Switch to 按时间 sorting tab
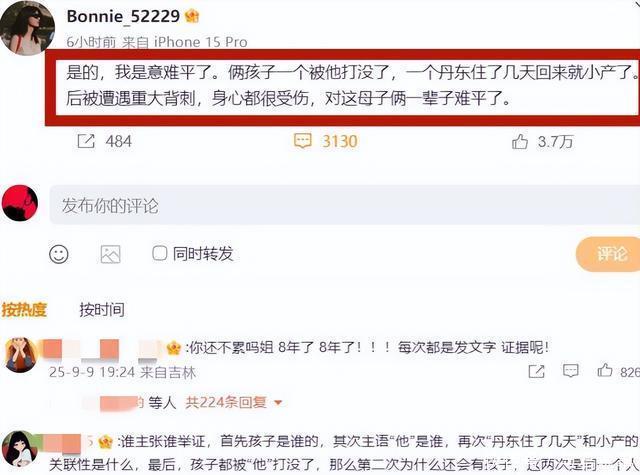The width and height of the screenshot is (640, 475). click(x=102, y=310)
